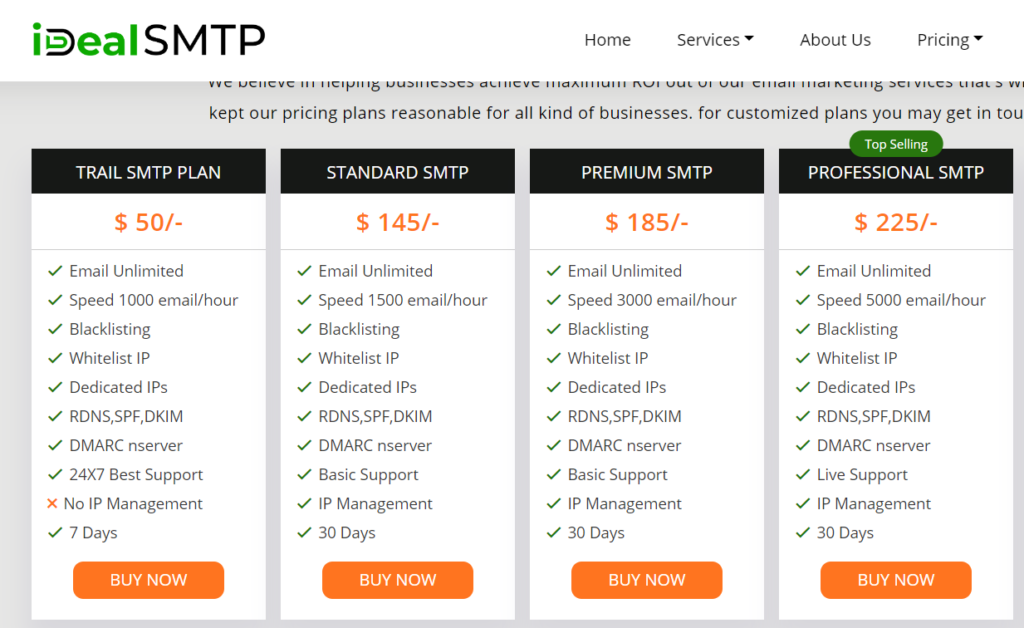This screenshot has width=1024, height=628.
Task: Click BUY NOW for Standard SMTP
Action: coord(397,580)
